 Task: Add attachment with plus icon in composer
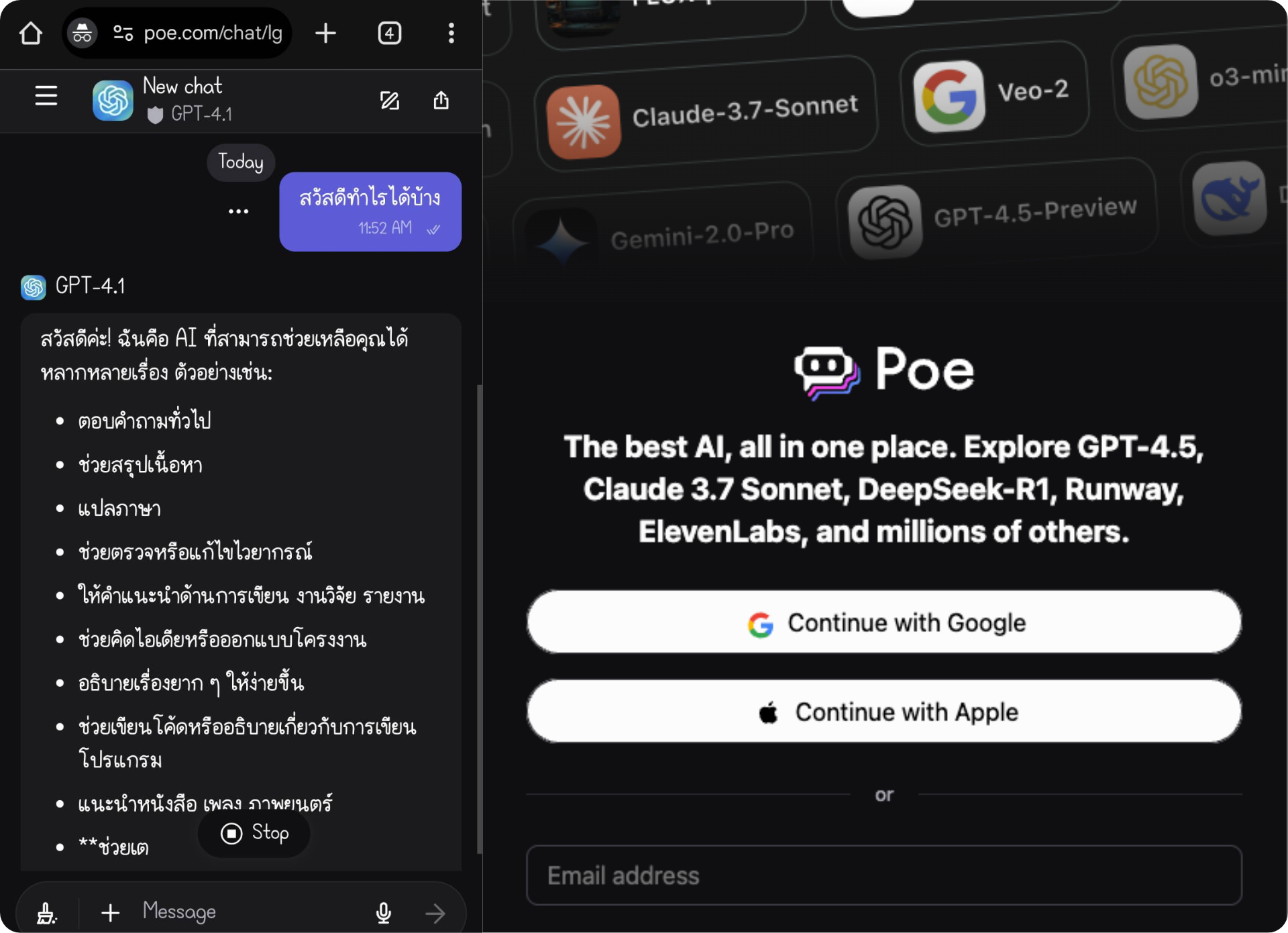[110, 913]
